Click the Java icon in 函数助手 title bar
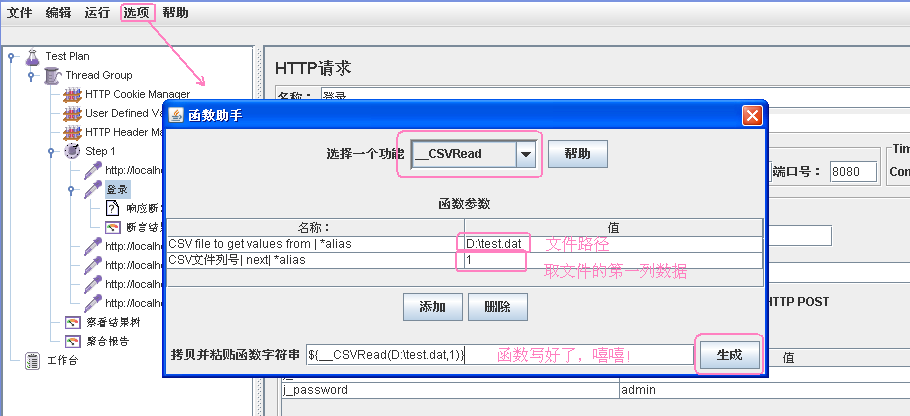Image resolution: width=910 pixels, height=416 pixels. pos(176,115)
